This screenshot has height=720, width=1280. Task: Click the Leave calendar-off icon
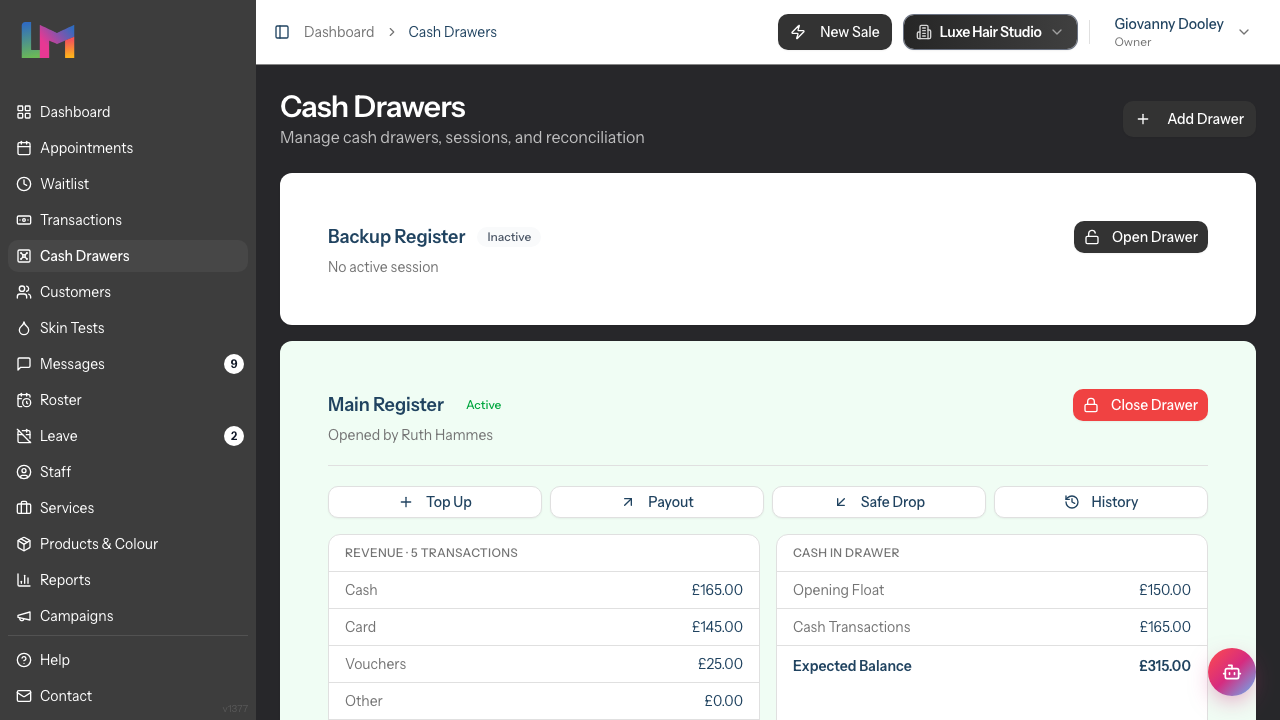[x=24, y=436]
